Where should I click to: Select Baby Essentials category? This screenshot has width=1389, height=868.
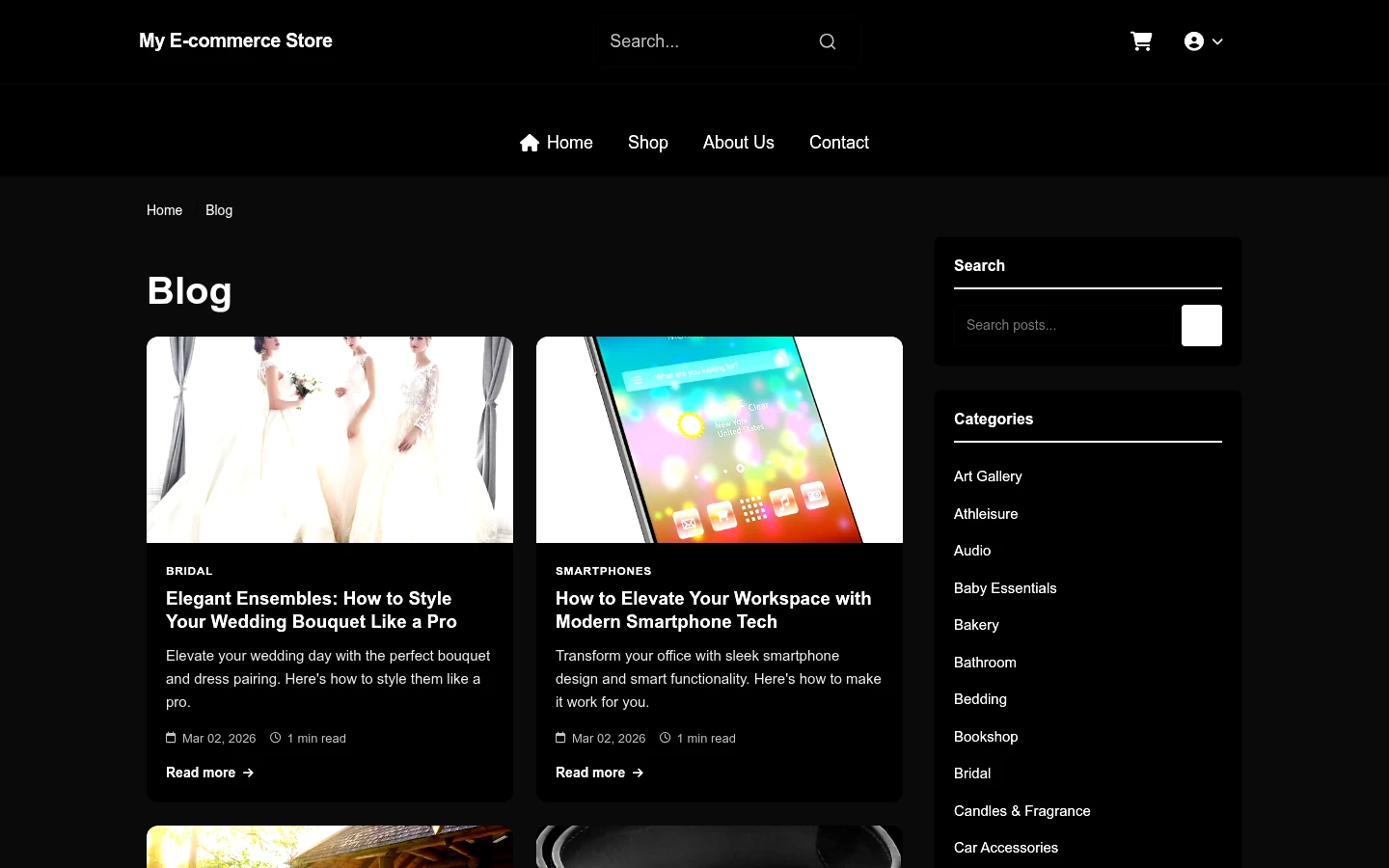[1005, 588]
